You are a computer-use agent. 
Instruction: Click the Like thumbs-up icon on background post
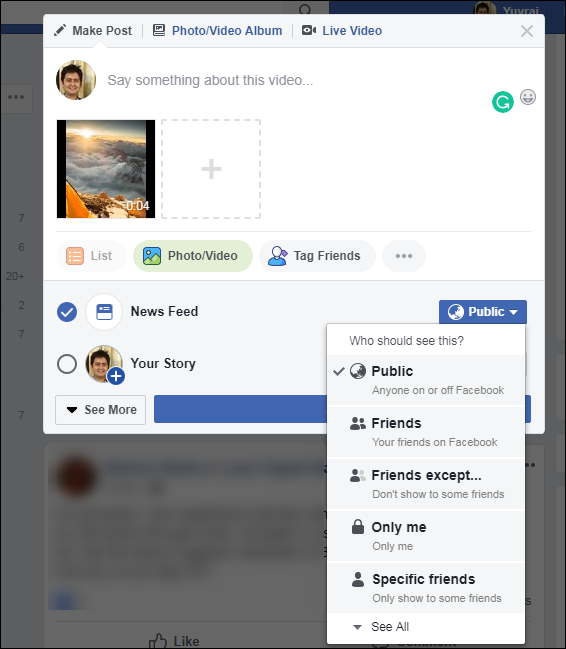tap(158, 641)
